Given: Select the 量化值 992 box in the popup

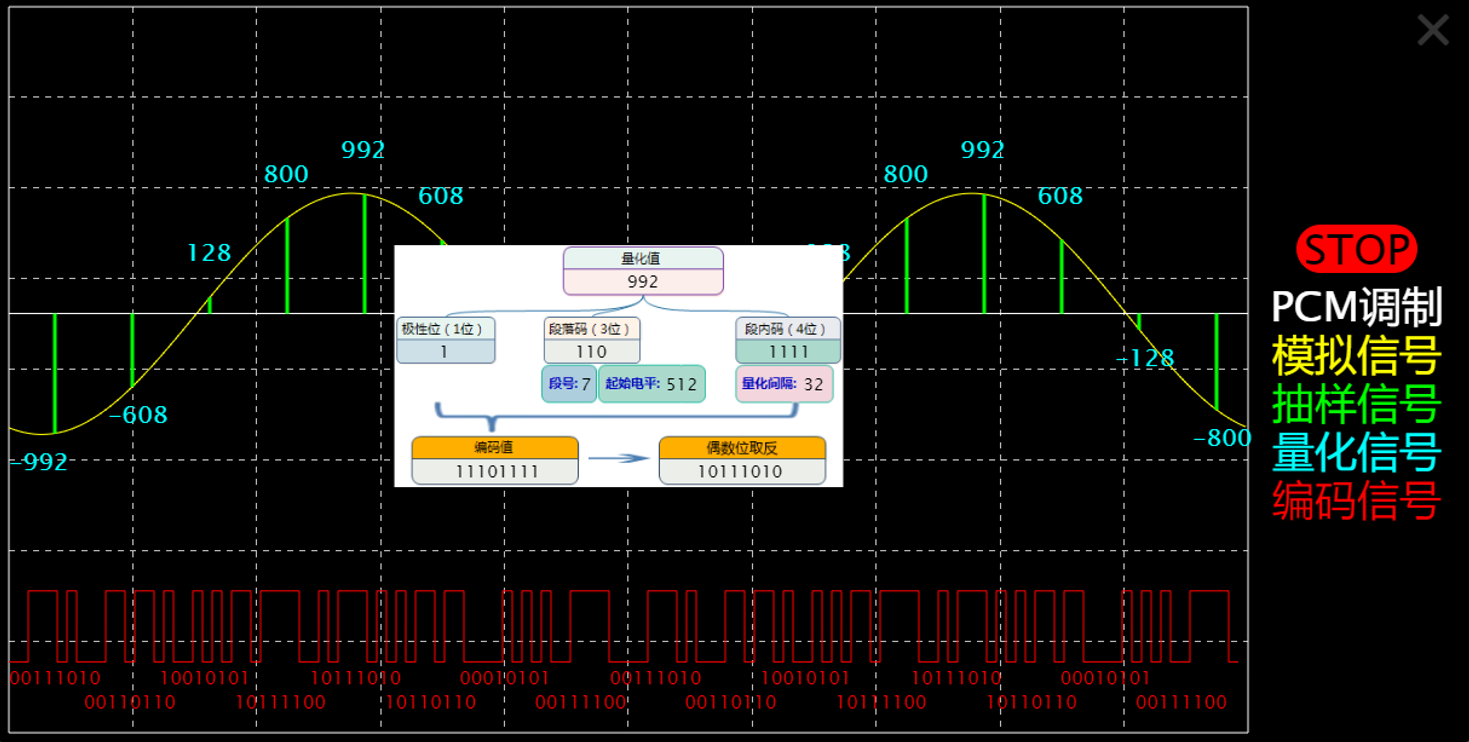Looking at the screenshot, I should coord(643,271).
